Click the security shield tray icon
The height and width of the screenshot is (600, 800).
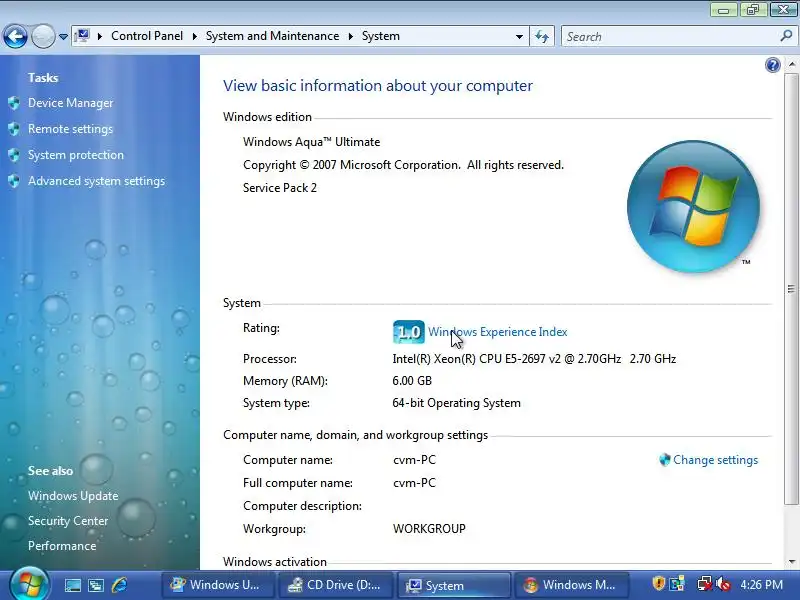(659, 584)
